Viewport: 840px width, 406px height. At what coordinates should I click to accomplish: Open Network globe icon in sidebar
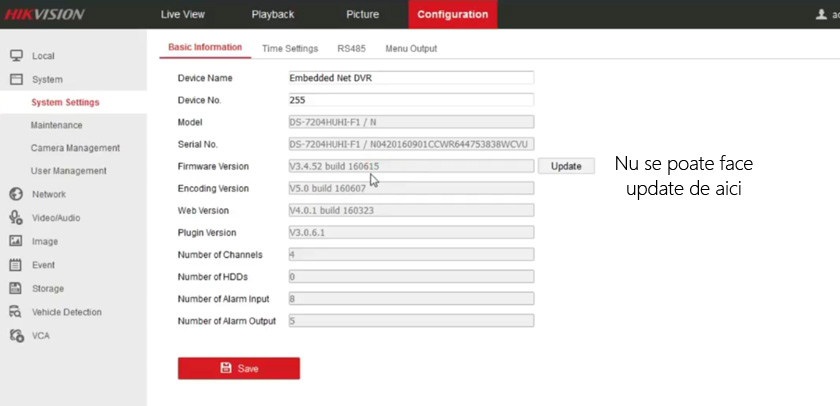point(16,194)
